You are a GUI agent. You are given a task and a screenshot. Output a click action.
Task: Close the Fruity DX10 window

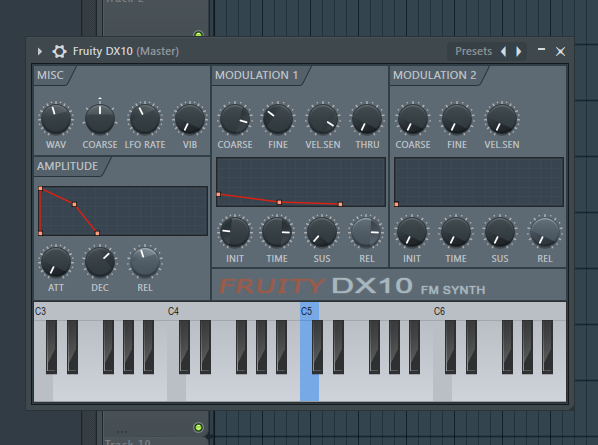click(x=560, y=51)
